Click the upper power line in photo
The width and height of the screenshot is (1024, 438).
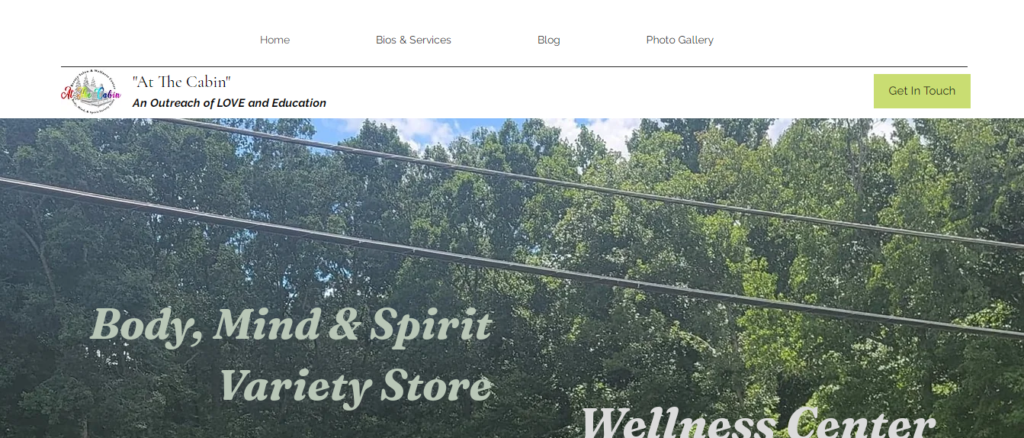point(588,183)
